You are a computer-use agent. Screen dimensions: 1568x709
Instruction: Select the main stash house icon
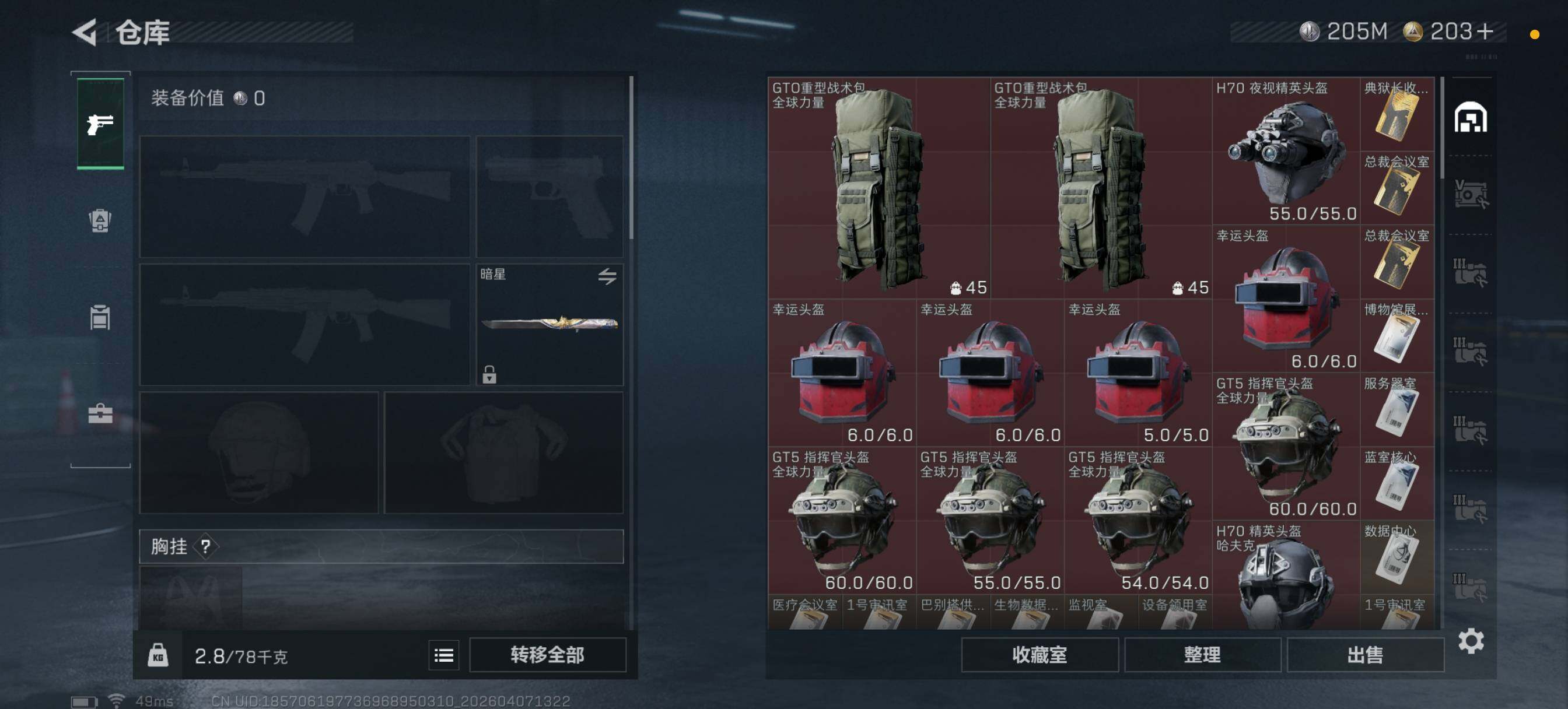(x=1471, y=117)
